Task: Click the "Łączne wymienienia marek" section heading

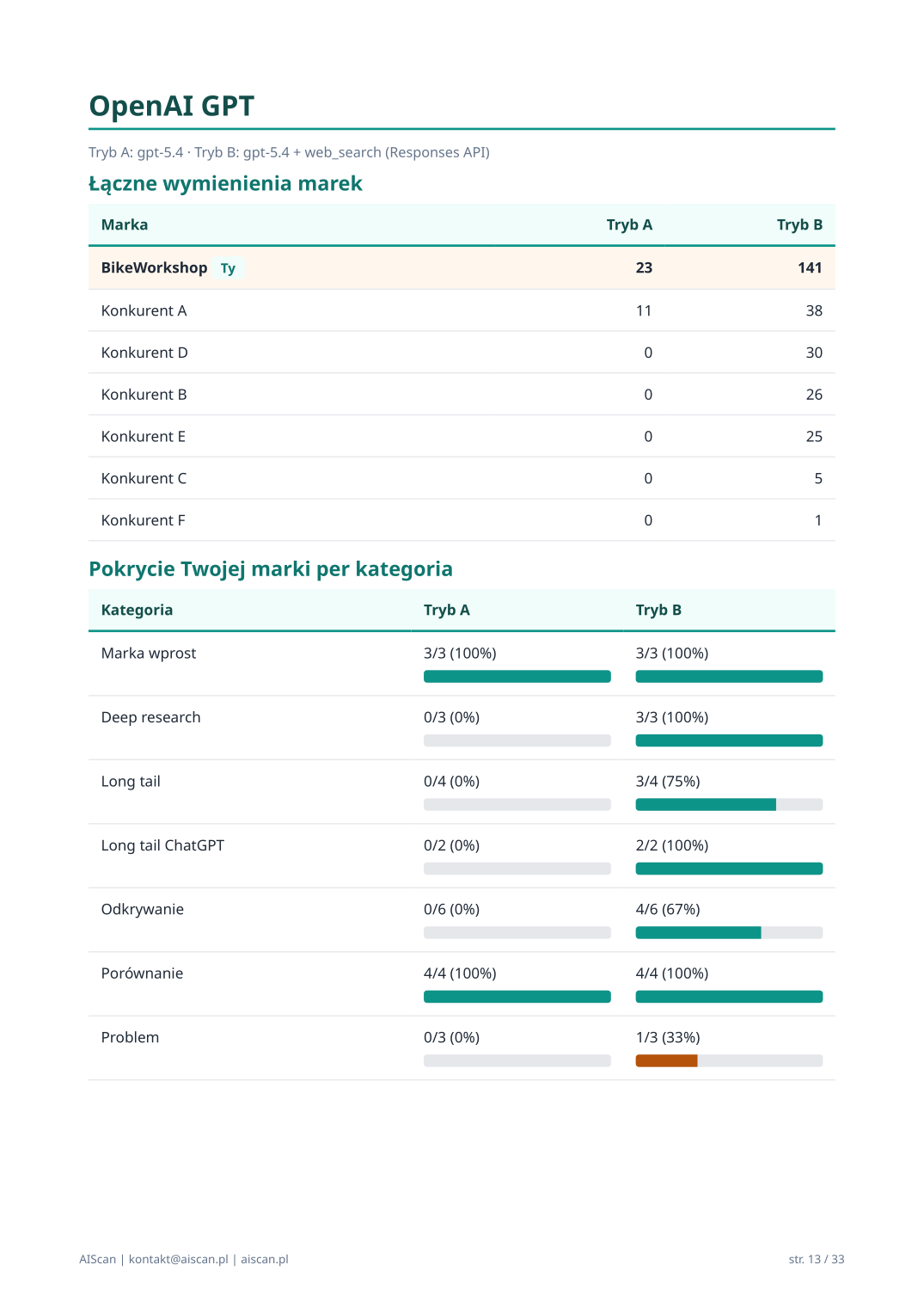Action: tap(225, 183)
